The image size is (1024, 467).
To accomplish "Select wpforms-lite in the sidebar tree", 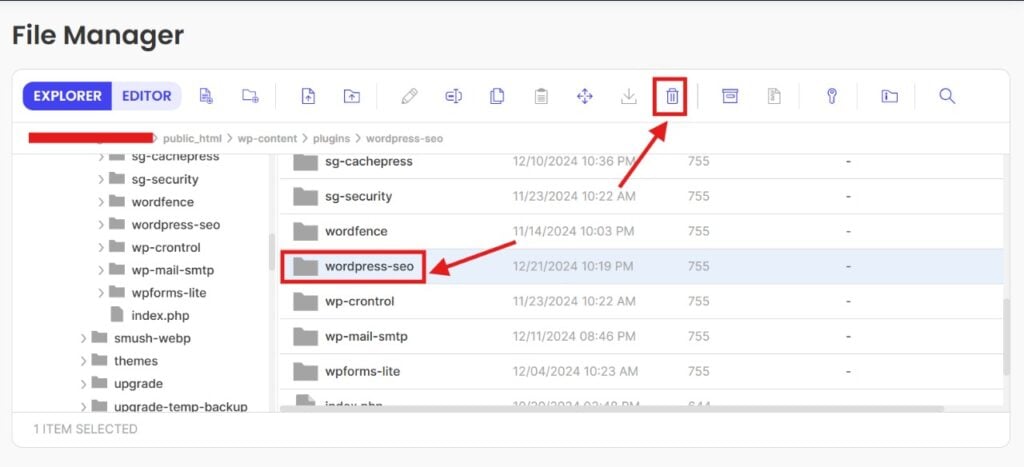I will (x=168, y=293).
